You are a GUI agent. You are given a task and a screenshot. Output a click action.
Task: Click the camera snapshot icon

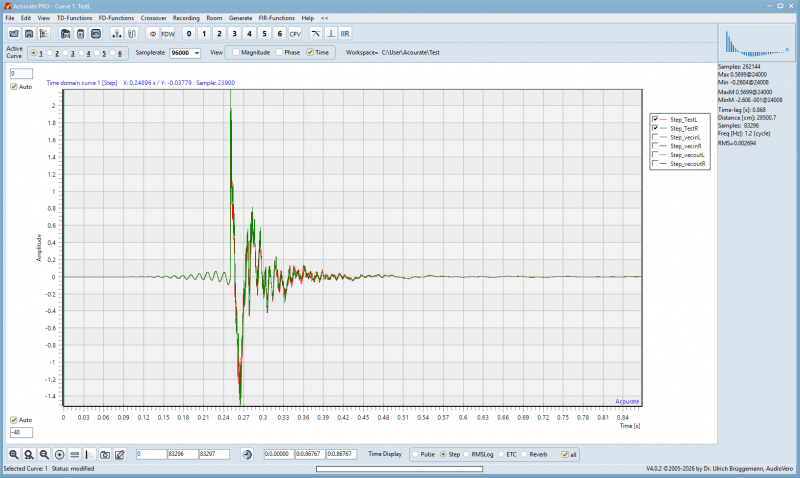point(105,454)
